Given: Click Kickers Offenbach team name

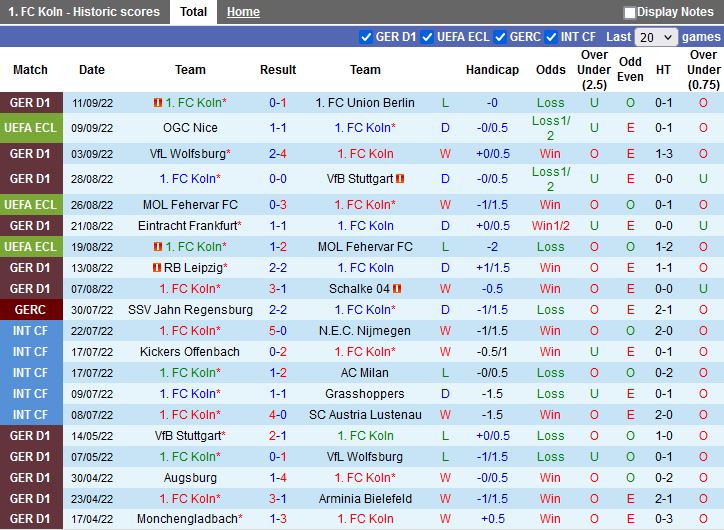Looking at the screenshot, I should tap(190, 352).
